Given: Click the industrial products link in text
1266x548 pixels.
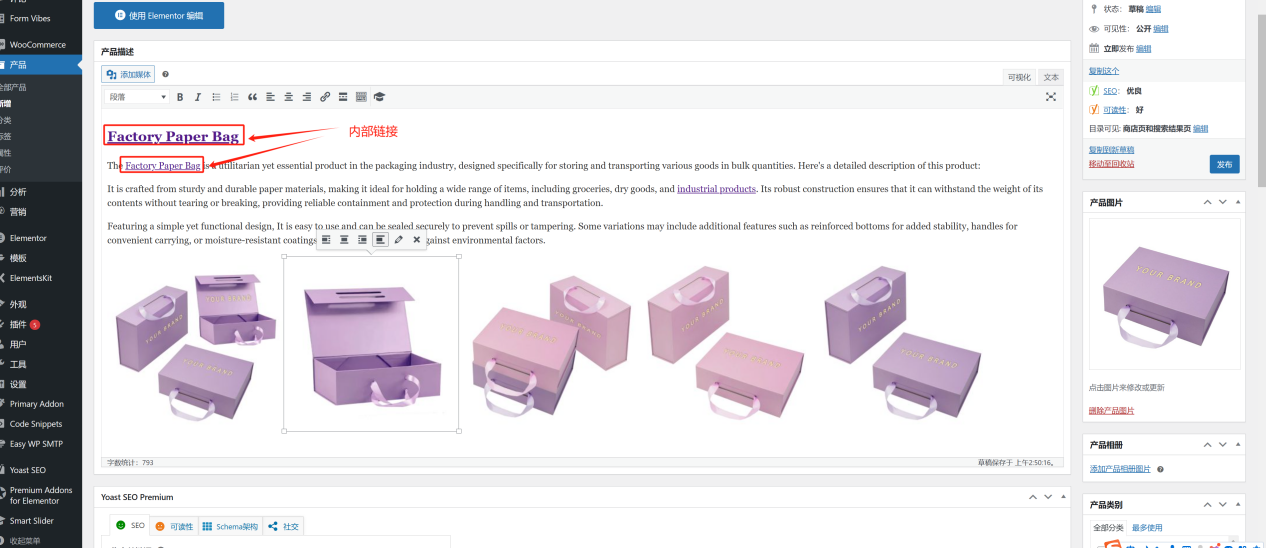Looking at the screenshot, I should (x=716, y=188).
